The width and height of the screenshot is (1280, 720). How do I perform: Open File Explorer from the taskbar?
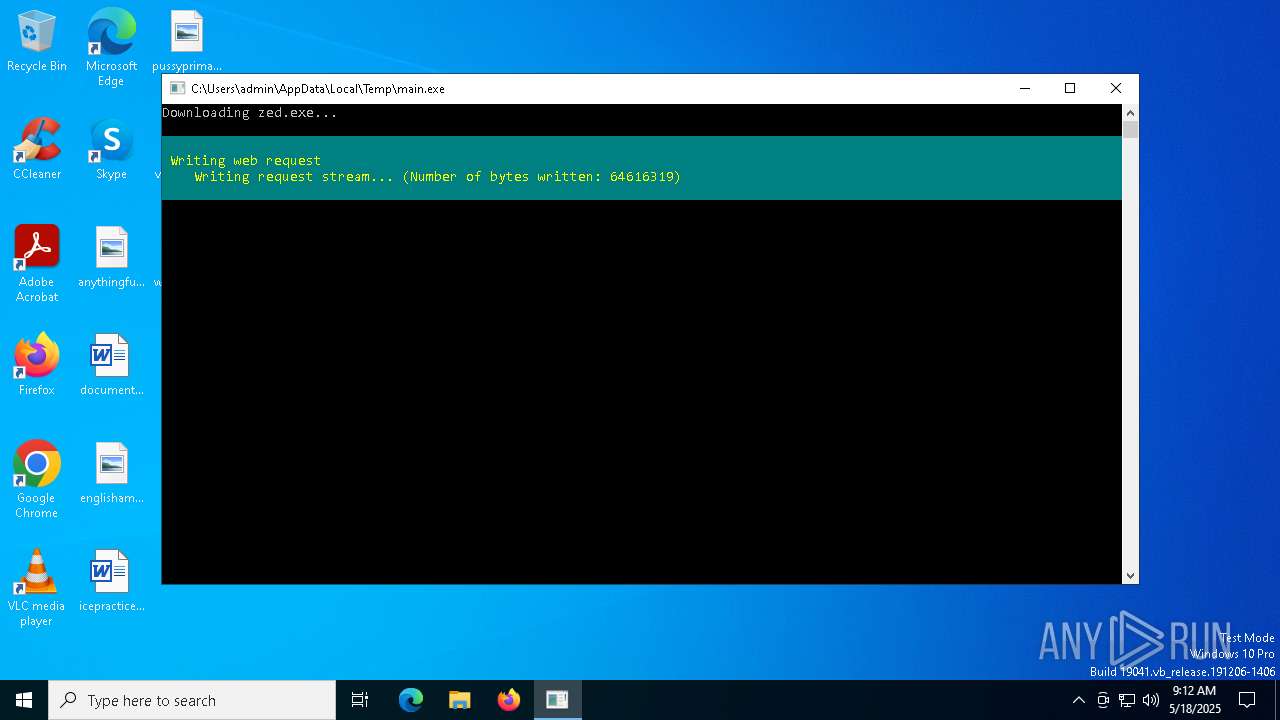point(460,700)
